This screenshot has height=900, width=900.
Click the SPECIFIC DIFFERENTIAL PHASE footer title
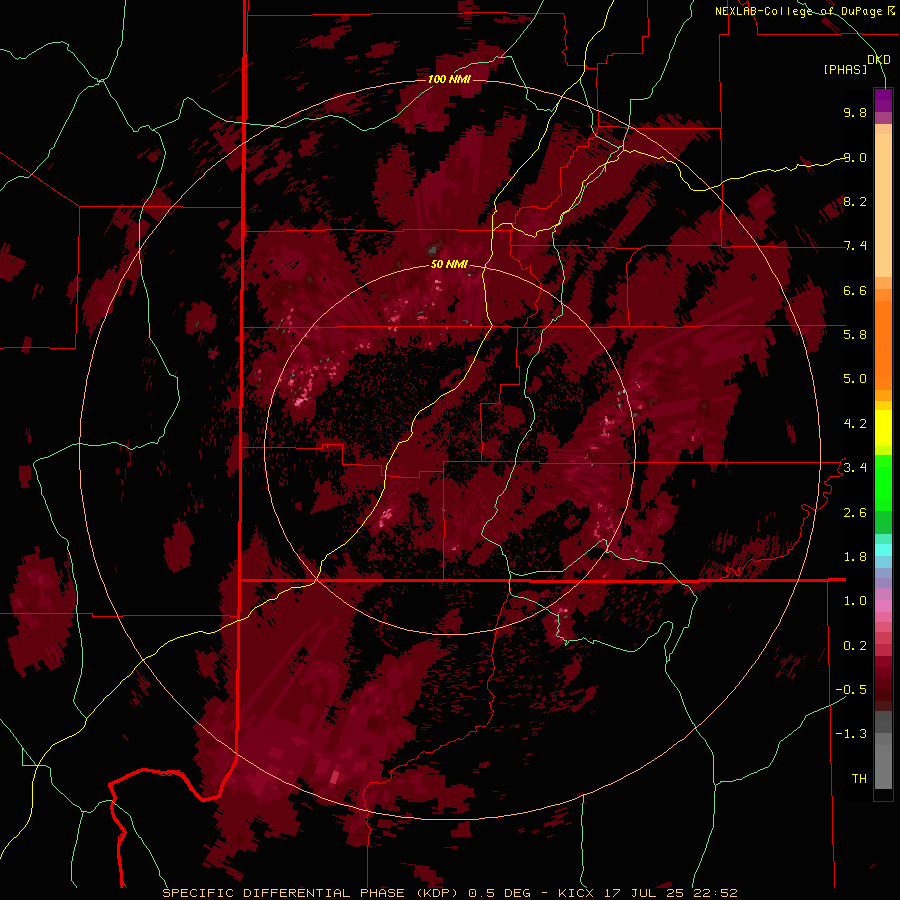285,893
